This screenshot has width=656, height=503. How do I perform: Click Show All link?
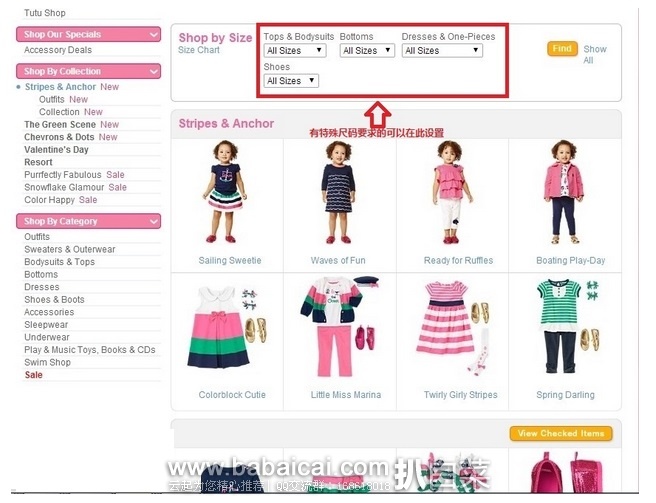click(594, 54)
